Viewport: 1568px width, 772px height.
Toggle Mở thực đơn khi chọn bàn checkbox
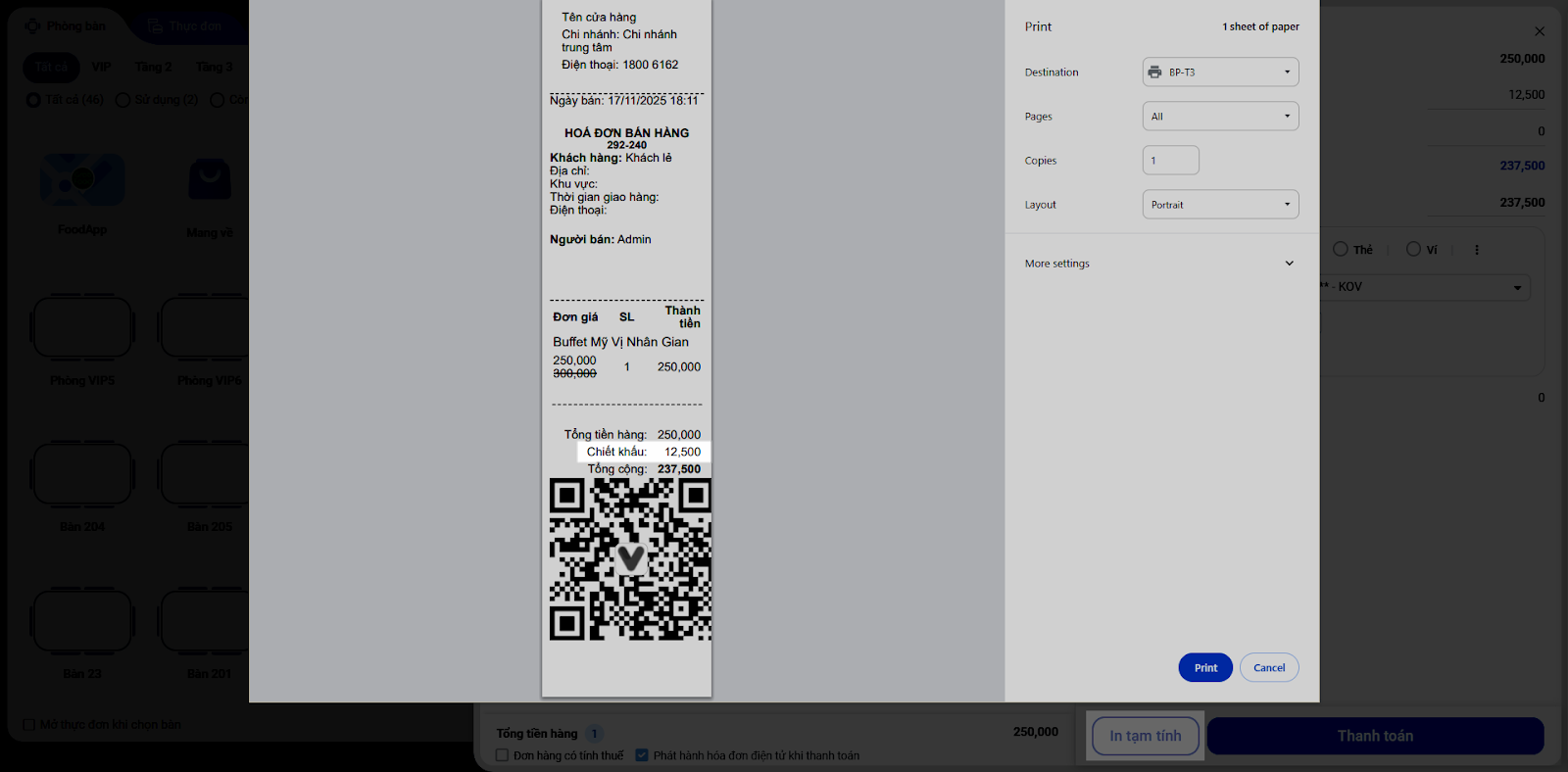click(29, 725)
